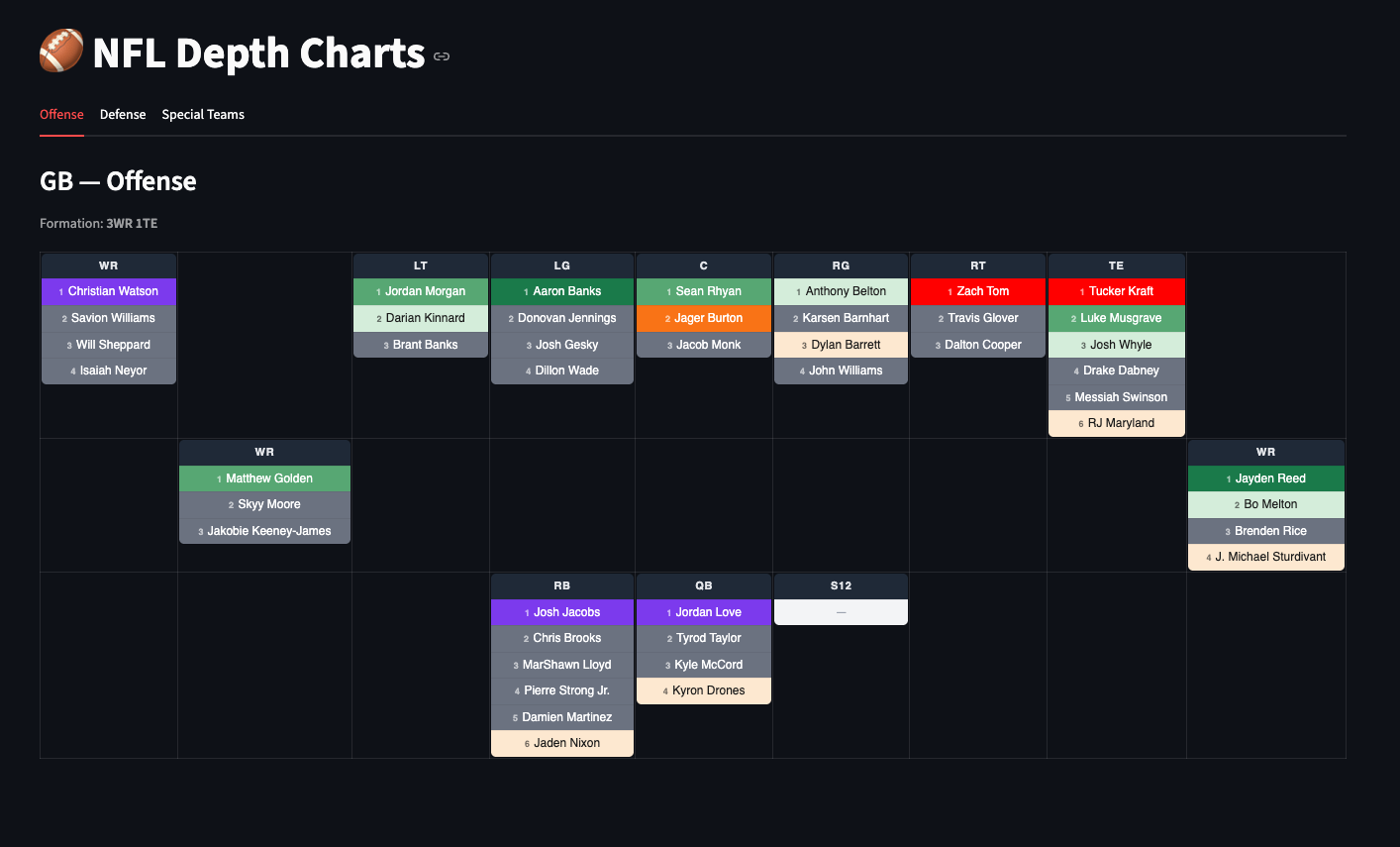The image size is (1400, 847).
Task: Click Jakobie Keeney-James cell
Action: point(264,531)
